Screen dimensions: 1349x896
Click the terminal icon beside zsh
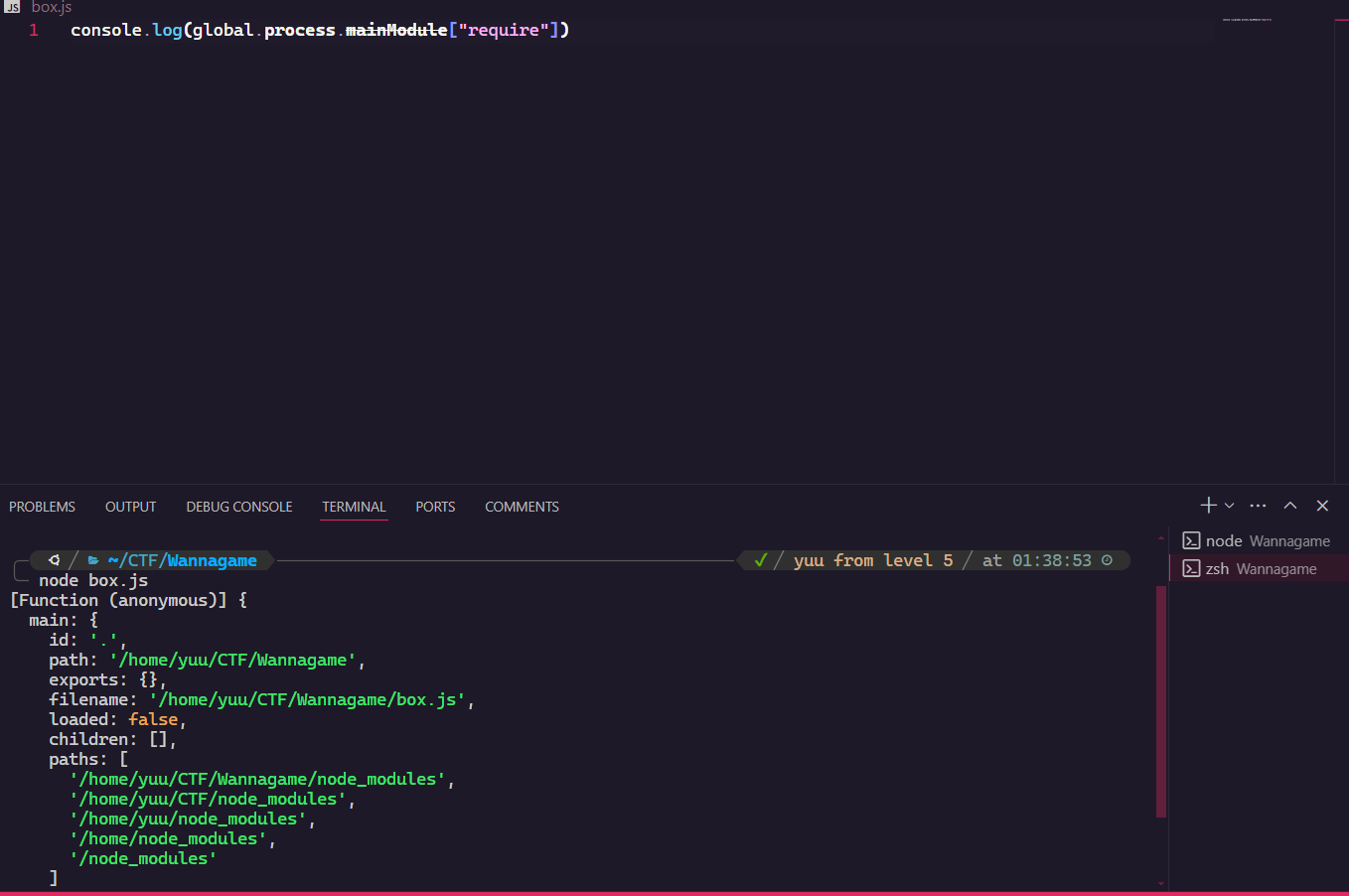pyautogui.click(x=1191, y=568)
